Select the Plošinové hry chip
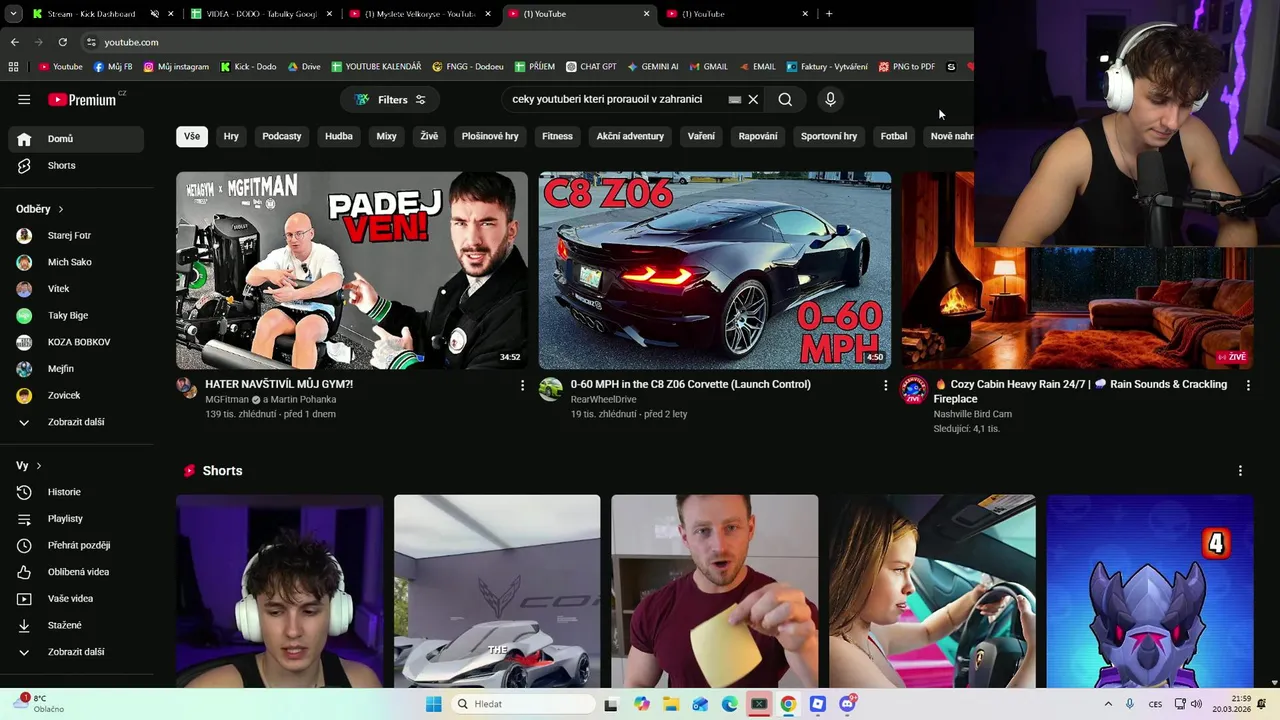Image resolution: width=1280 pixels, height=720 pixels. [490, 136]
